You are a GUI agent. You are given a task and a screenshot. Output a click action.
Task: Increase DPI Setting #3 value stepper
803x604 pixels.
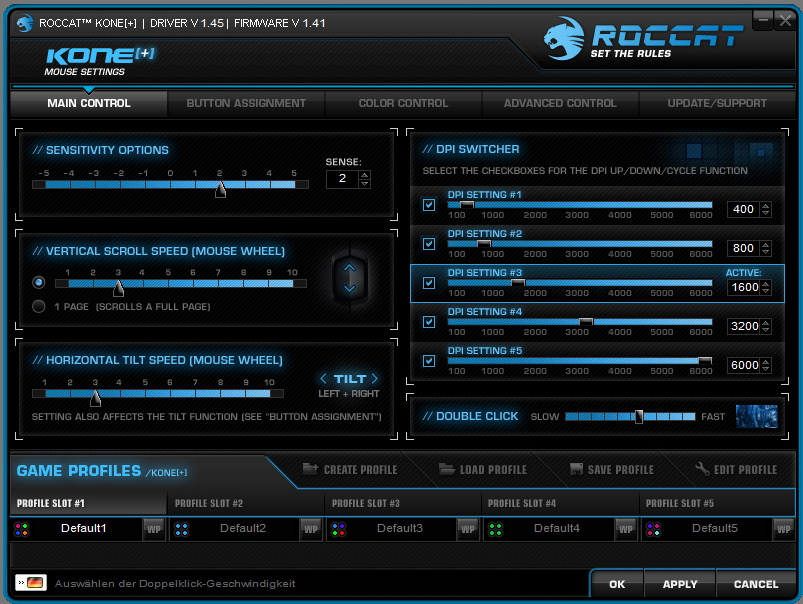click(766, 283)
